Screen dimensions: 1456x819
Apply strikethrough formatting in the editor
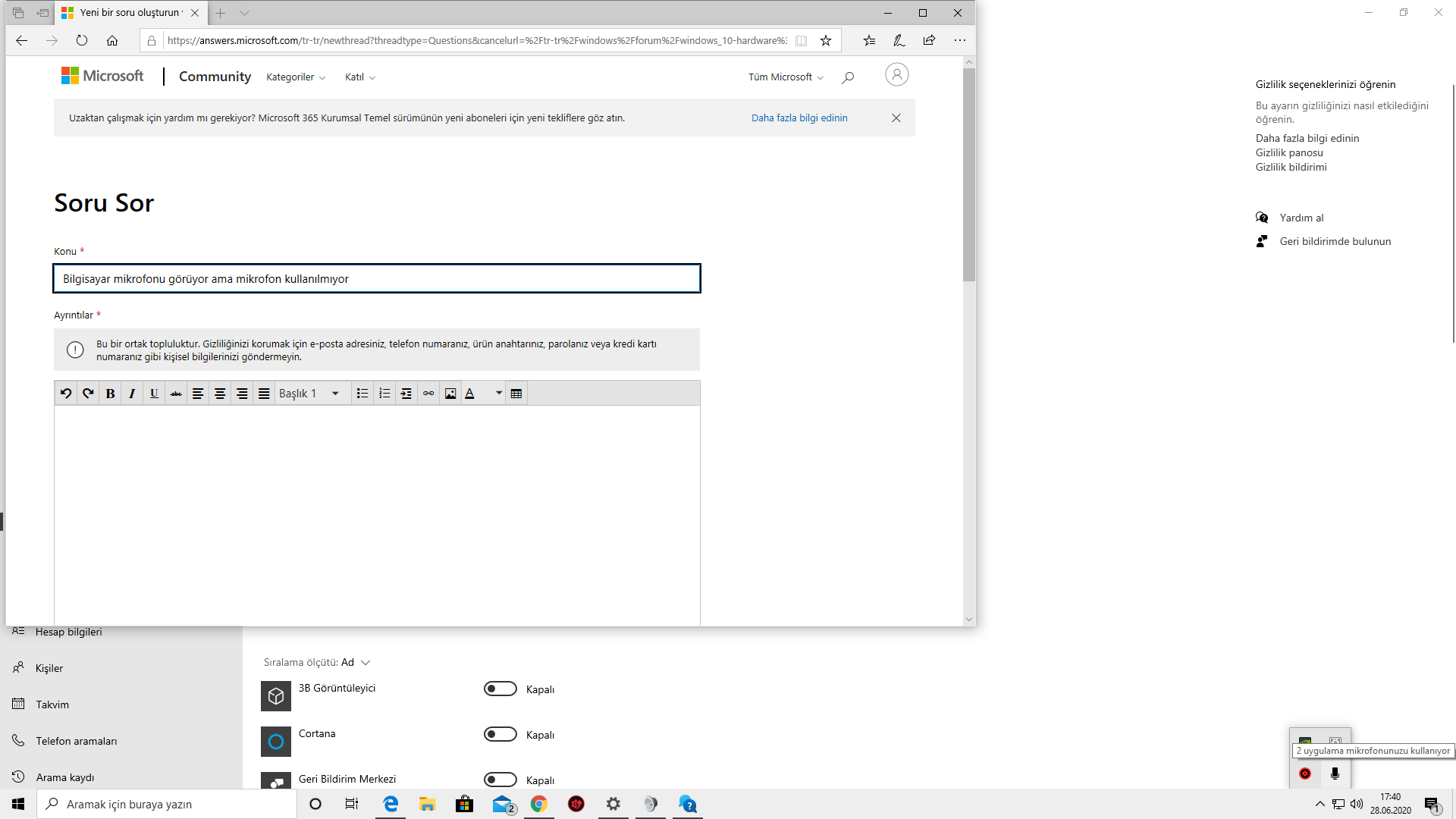point(176,394)
